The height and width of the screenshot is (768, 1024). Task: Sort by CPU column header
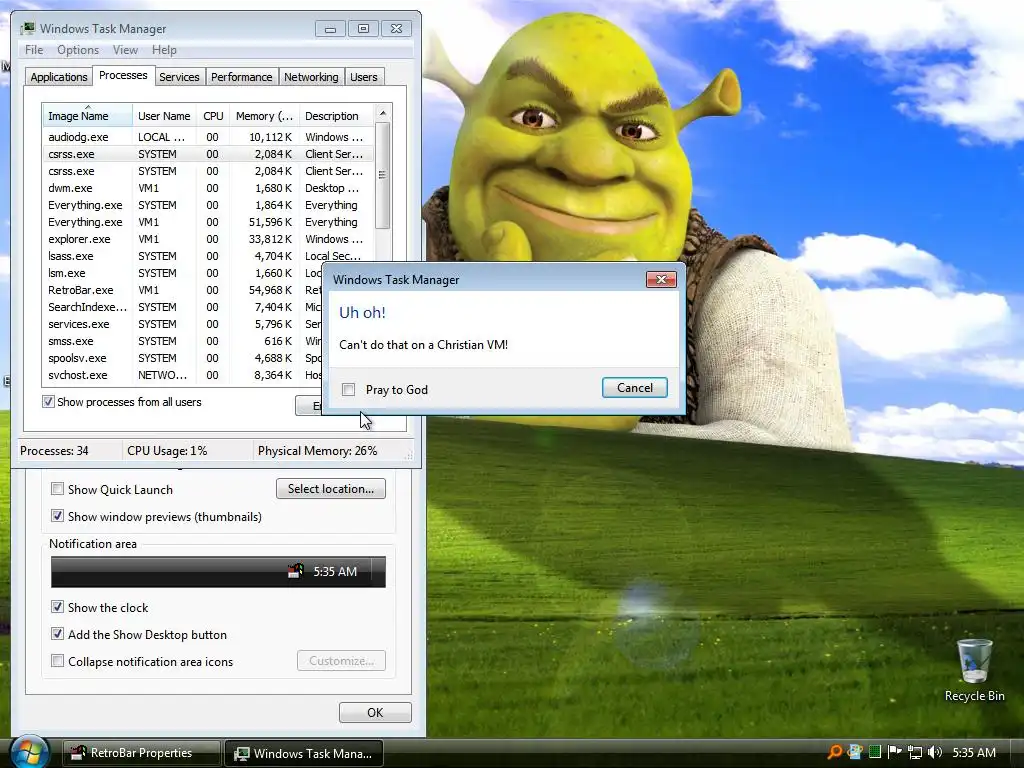[x=213, y=116]
